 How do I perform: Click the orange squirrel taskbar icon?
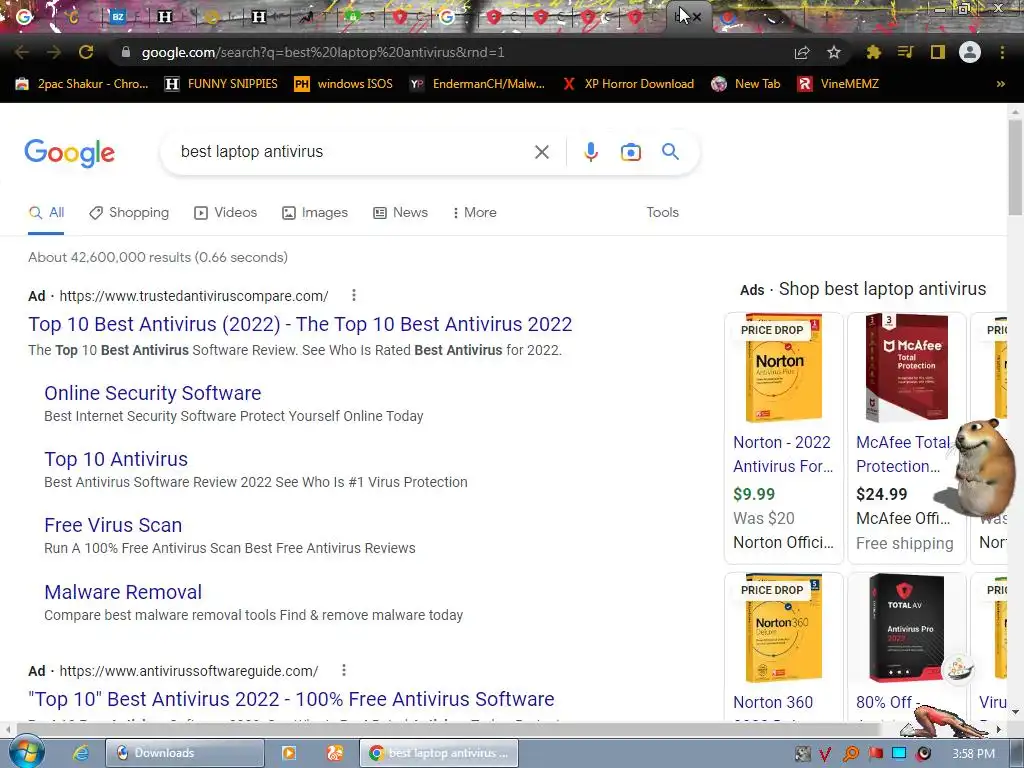tap(334, 753)
